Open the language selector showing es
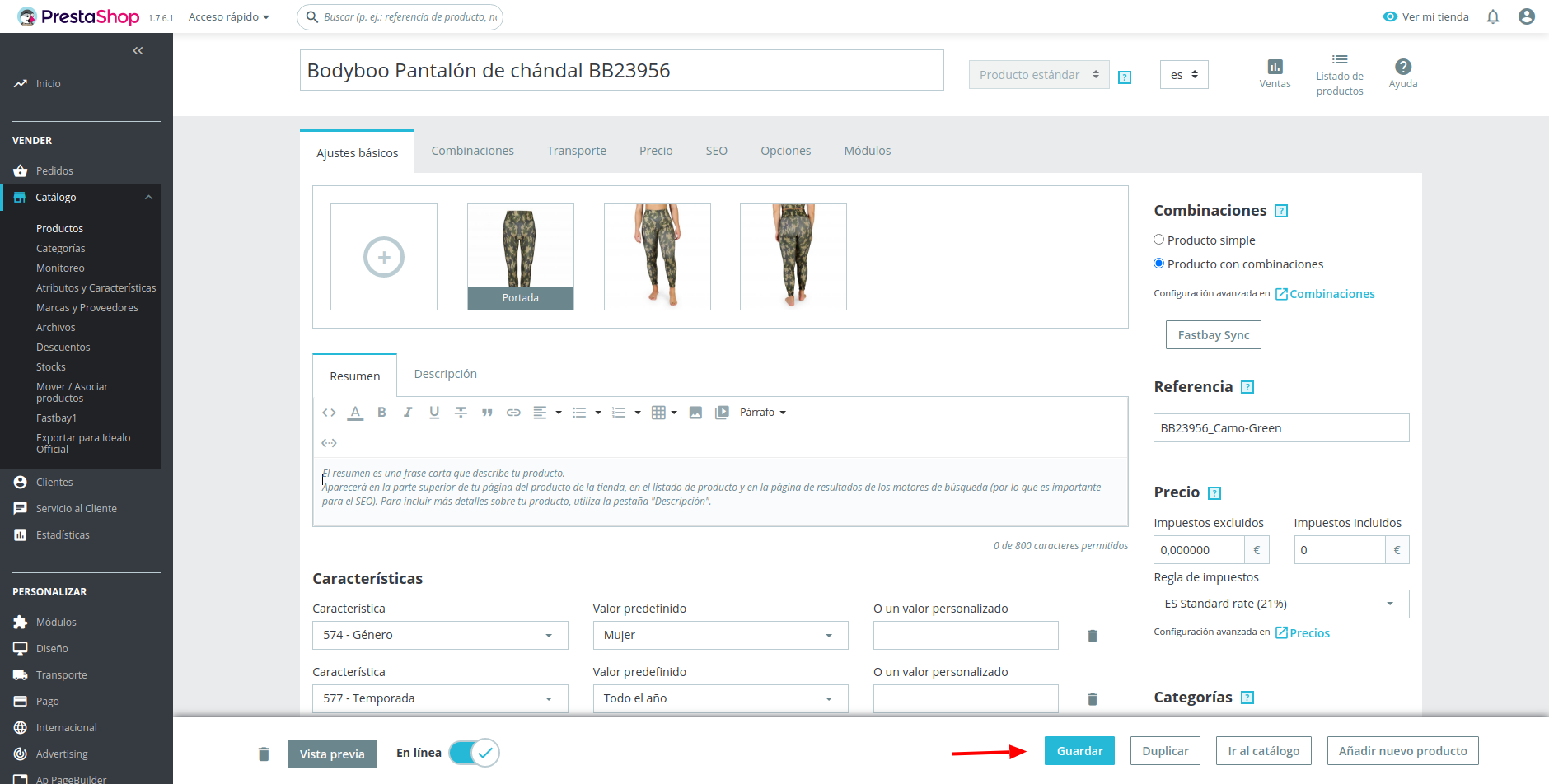The height and width of the screenshot is (784, 1549). (x=1184, y=75)
